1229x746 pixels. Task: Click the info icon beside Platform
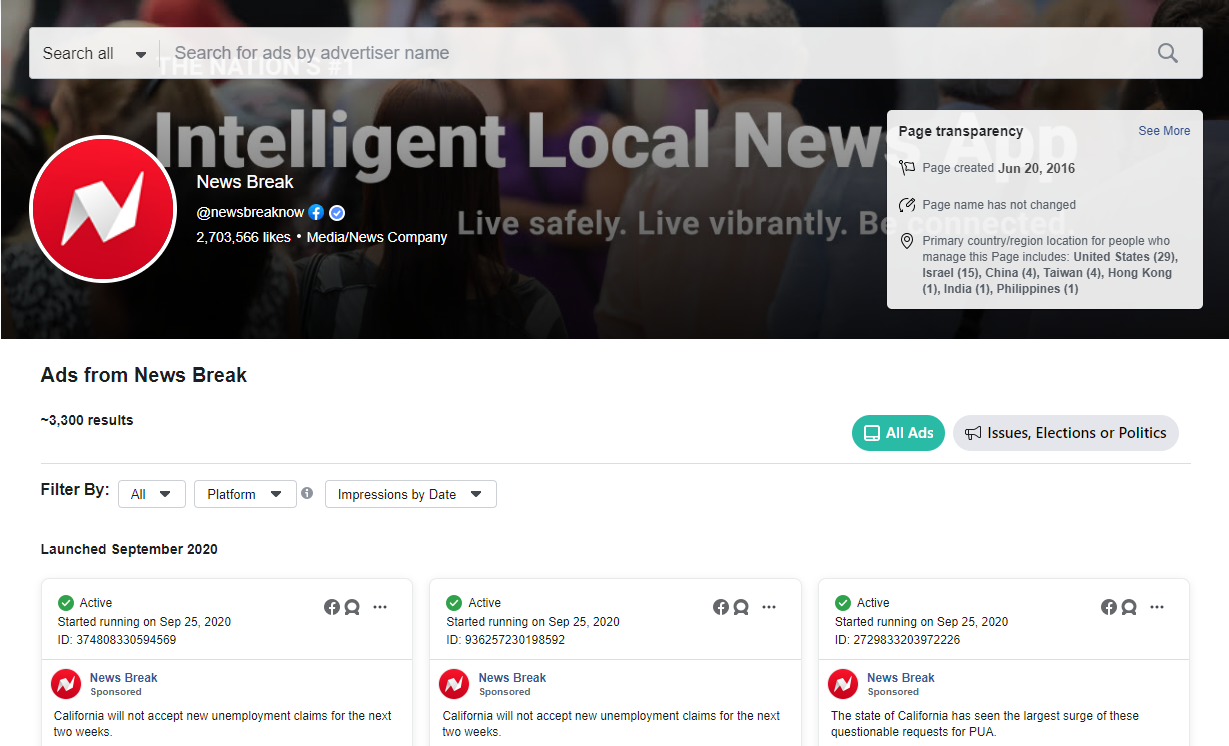pos(307,493)
